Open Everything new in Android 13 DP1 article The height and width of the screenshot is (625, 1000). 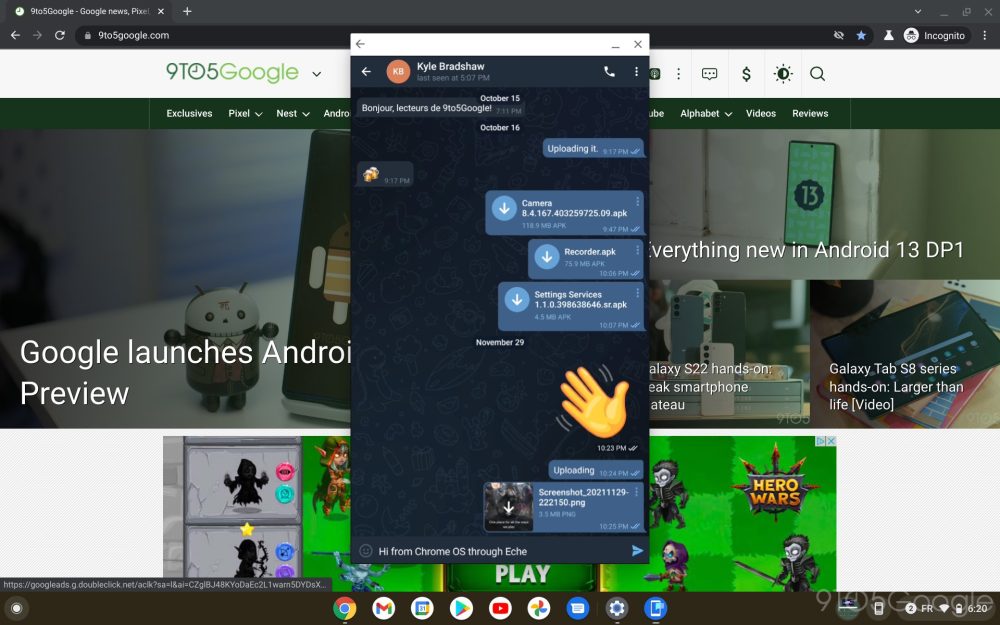pos(805,250)
